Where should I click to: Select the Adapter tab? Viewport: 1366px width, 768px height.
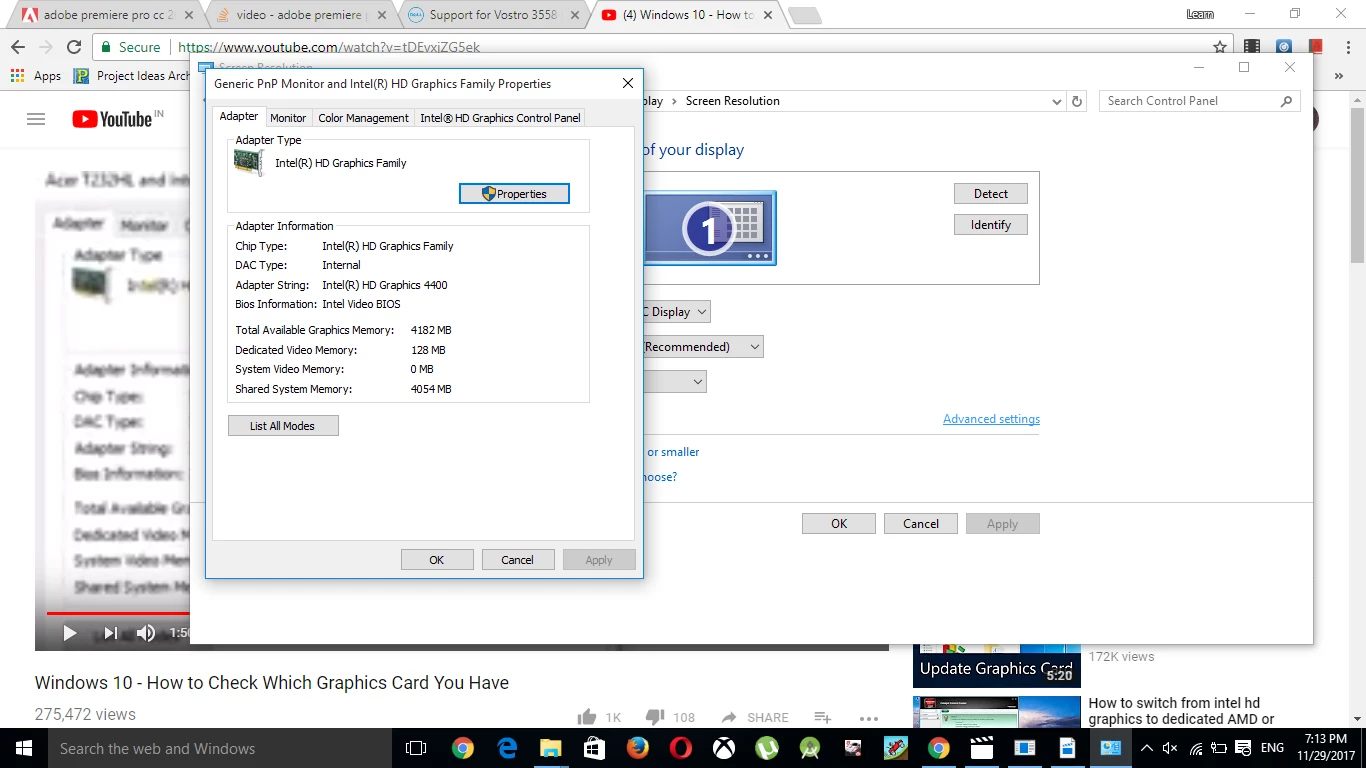click(x=239, y=117)
